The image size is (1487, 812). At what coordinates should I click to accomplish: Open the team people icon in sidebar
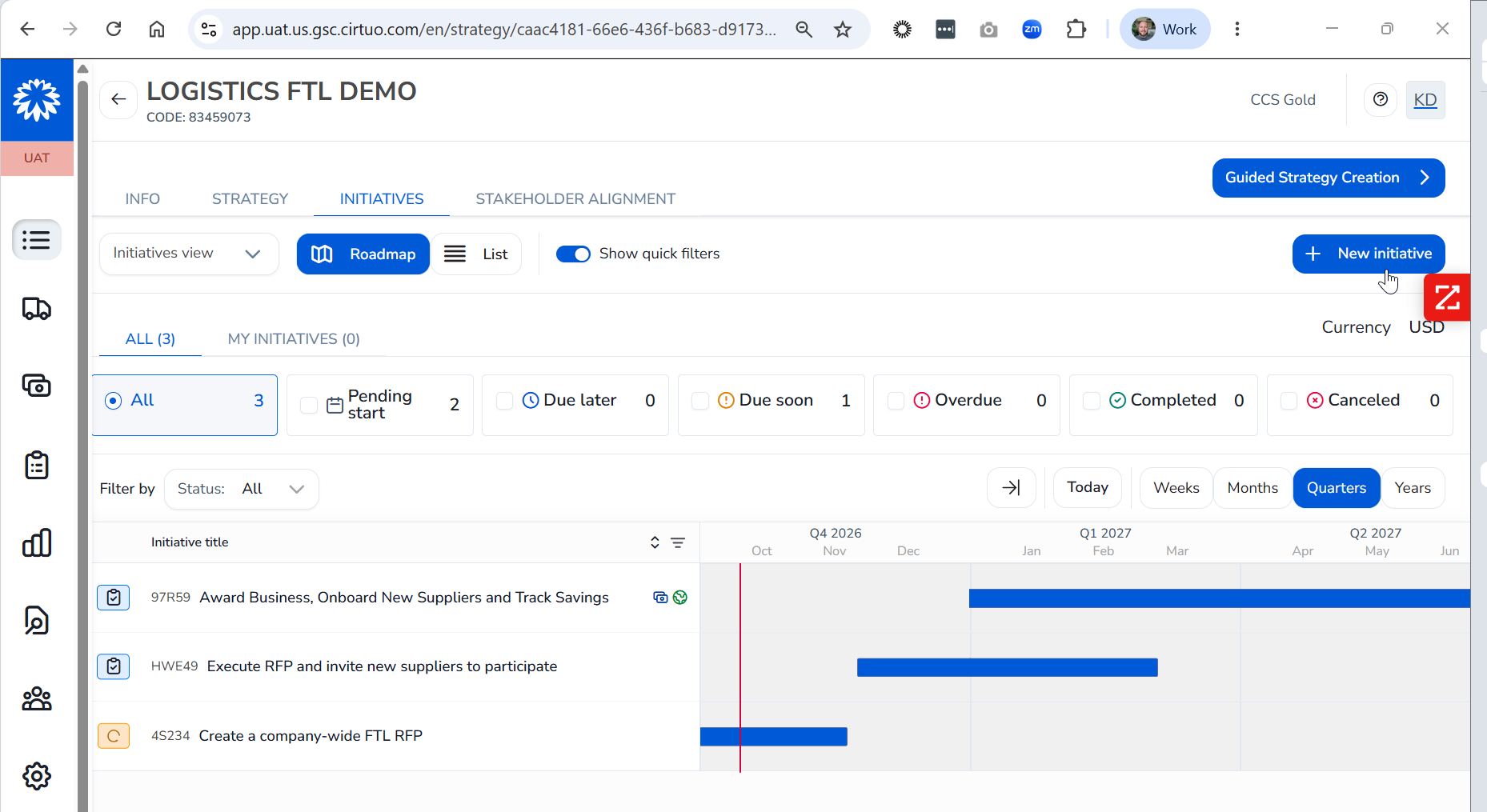click(37, 698)
